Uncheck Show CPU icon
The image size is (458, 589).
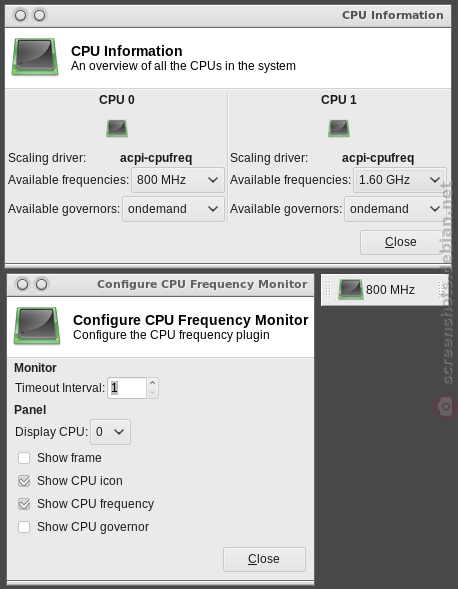(x=24, y=481)
